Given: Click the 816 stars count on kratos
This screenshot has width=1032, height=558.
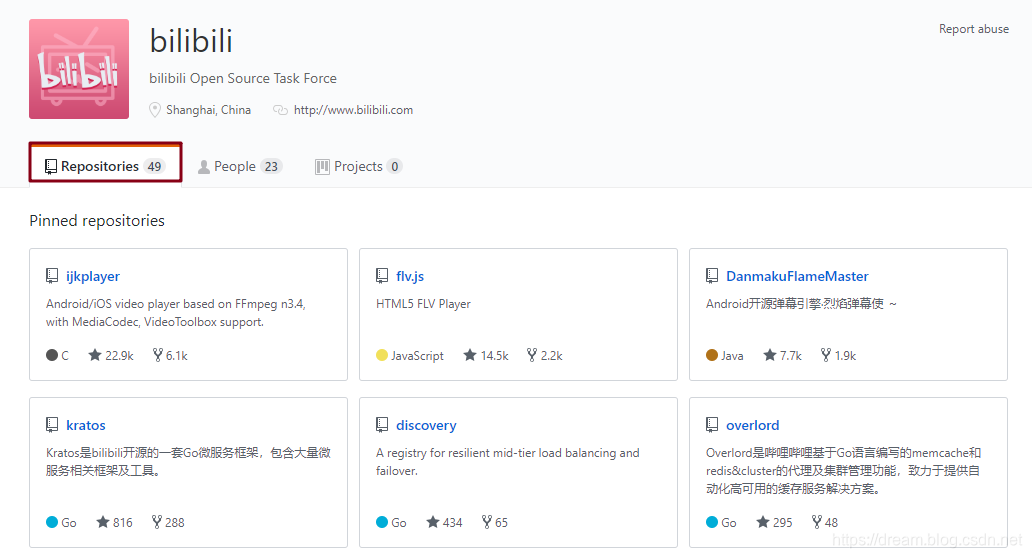Looking at the screenshot, I should [x=122, y=523].
